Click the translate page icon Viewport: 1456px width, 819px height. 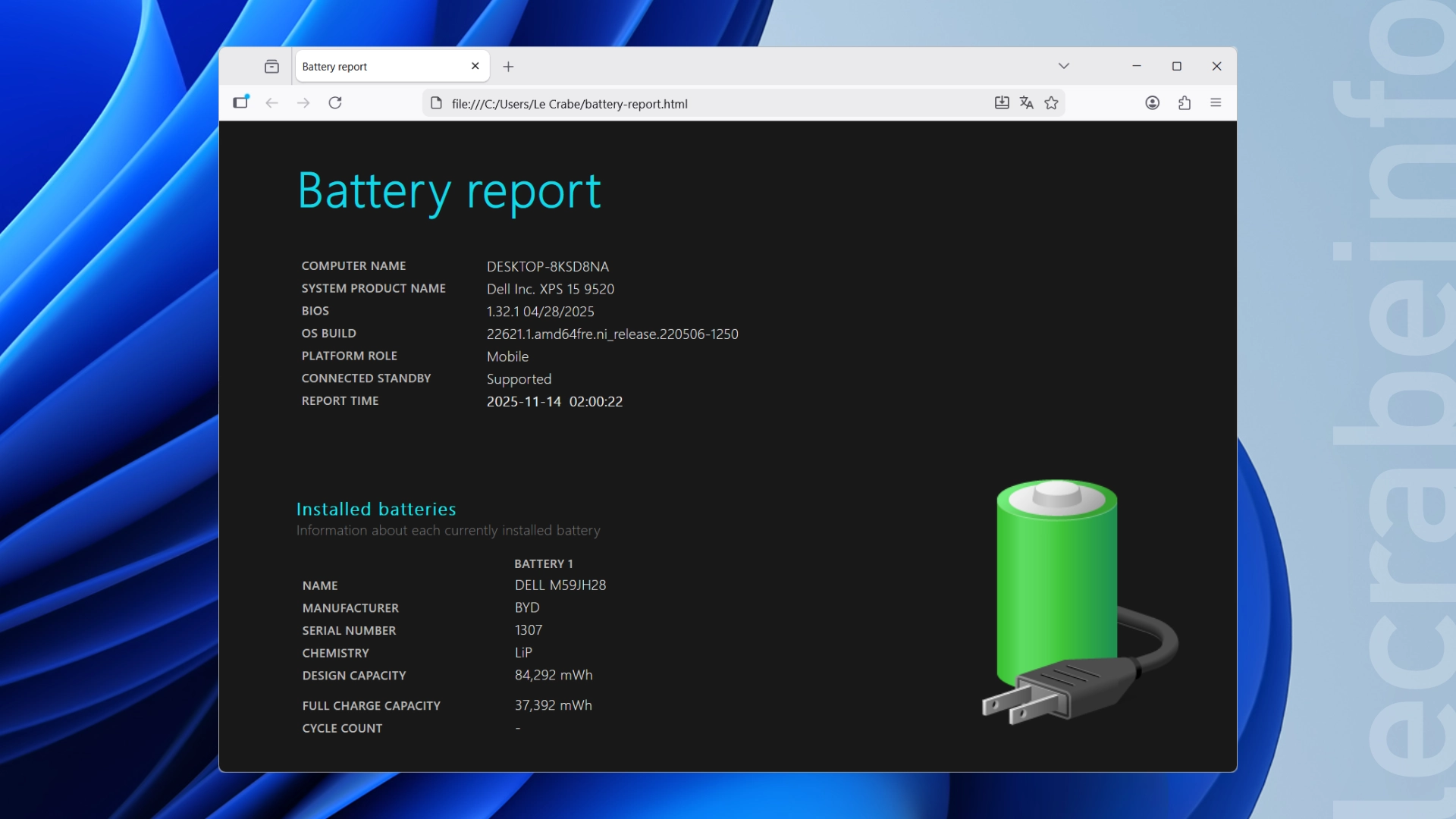(x=1027, y=103)
